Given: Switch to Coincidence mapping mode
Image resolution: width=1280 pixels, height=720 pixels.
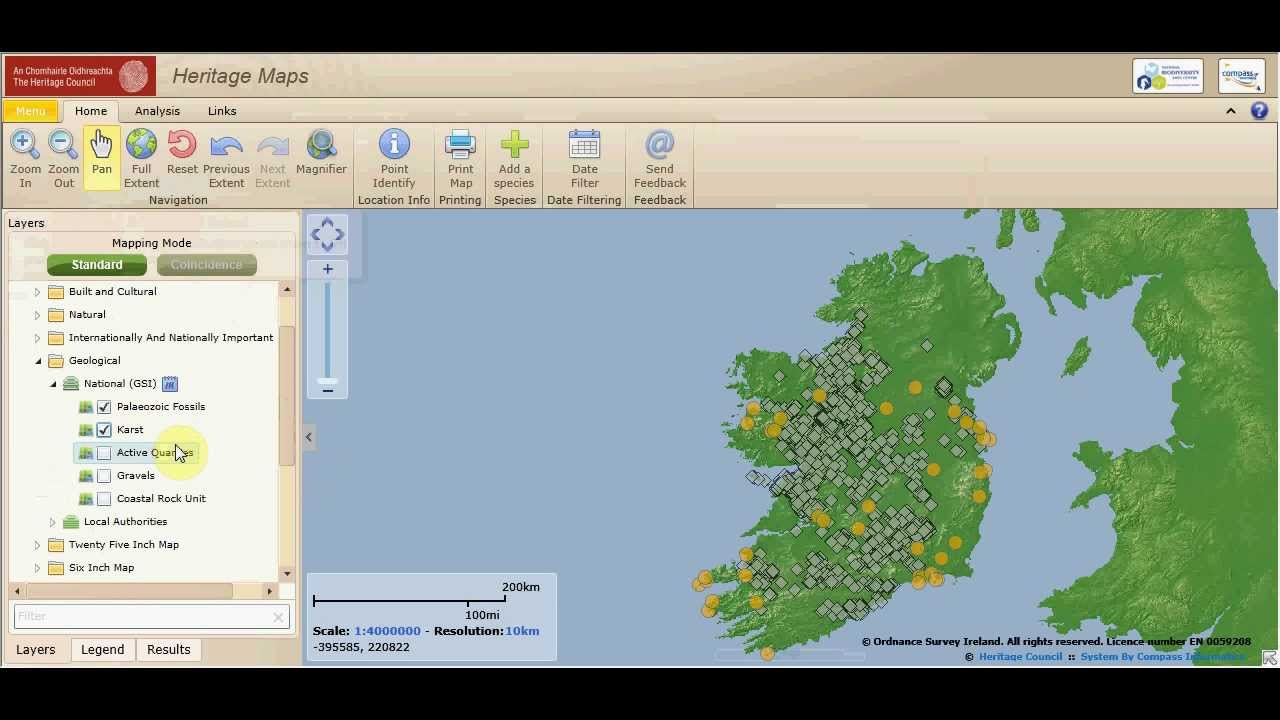Looking at the screenshot, I should (x=206, y=265).
